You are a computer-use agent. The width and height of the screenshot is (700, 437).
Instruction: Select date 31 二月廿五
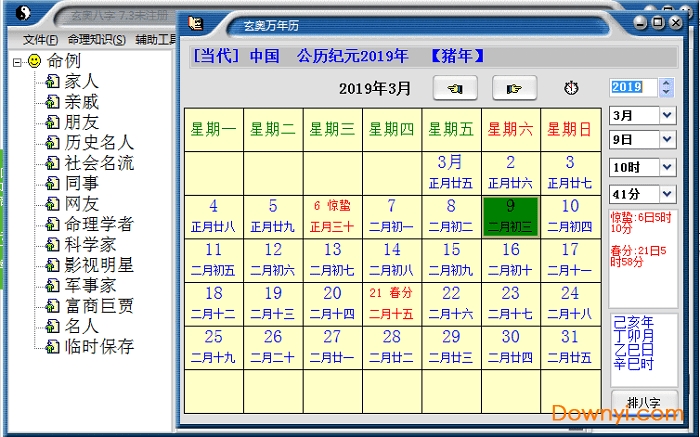pos(570,348)
